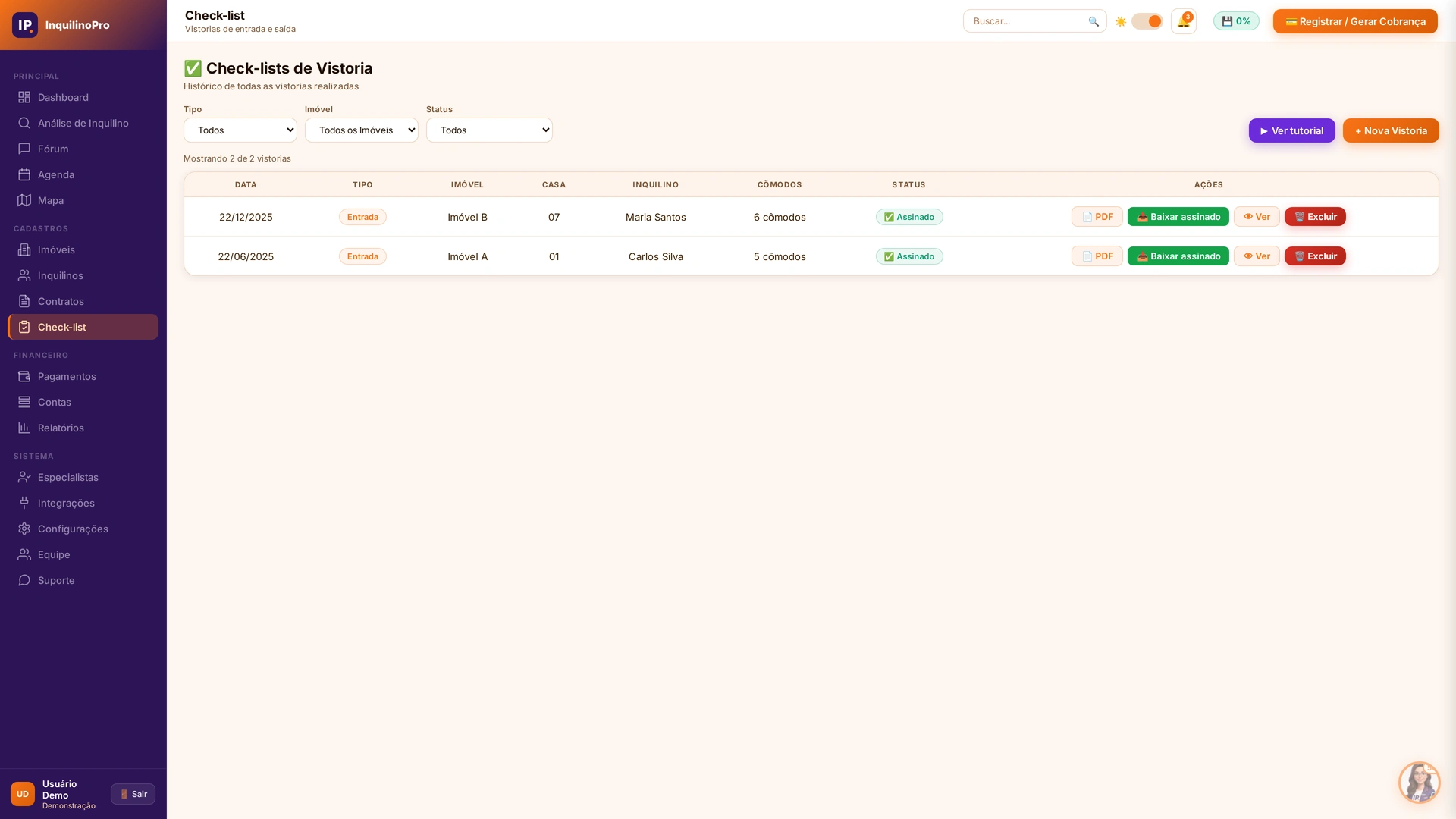The width and height of the screenshot is (1456, 819).
Task: Click Ver tutorial button
Action: (x=1292, y=130)
